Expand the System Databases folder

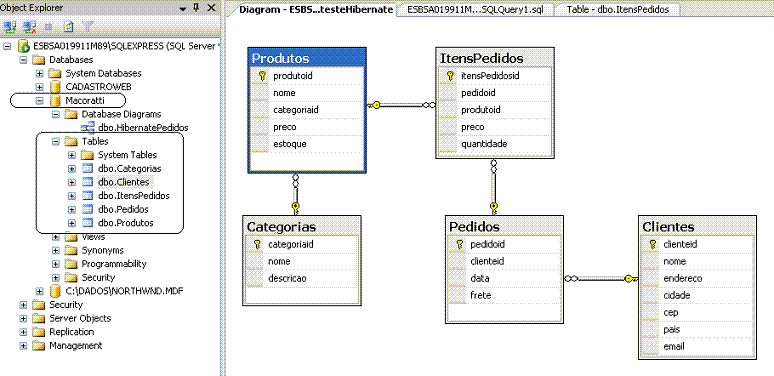click(x=39, y=74)
